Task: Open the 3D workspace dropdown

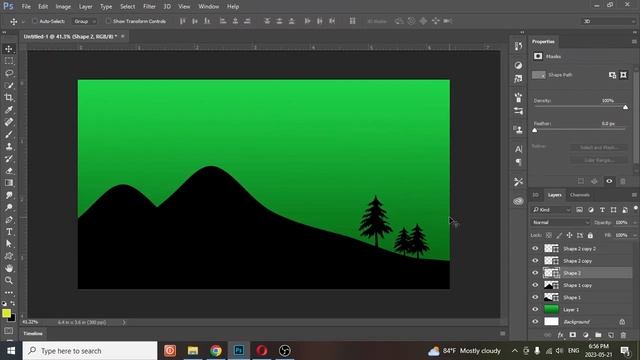Action: (x=608, y=21)
